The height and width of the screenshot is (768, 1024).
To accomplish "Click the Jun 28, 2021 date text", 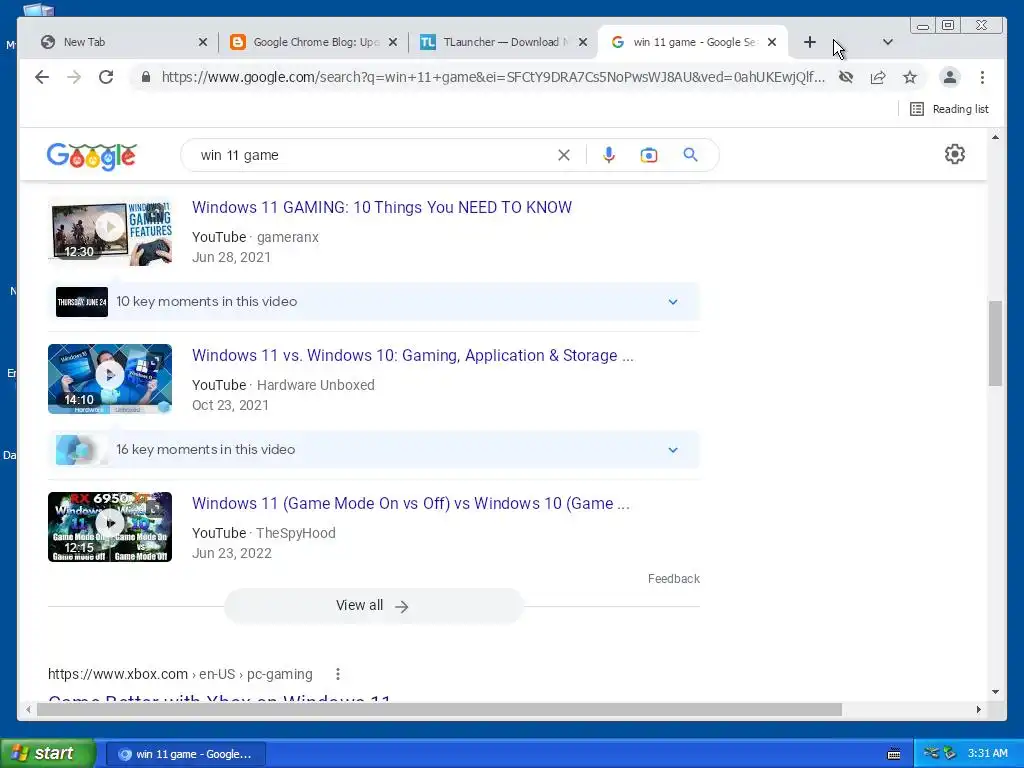I will click(x=231, y=257).
